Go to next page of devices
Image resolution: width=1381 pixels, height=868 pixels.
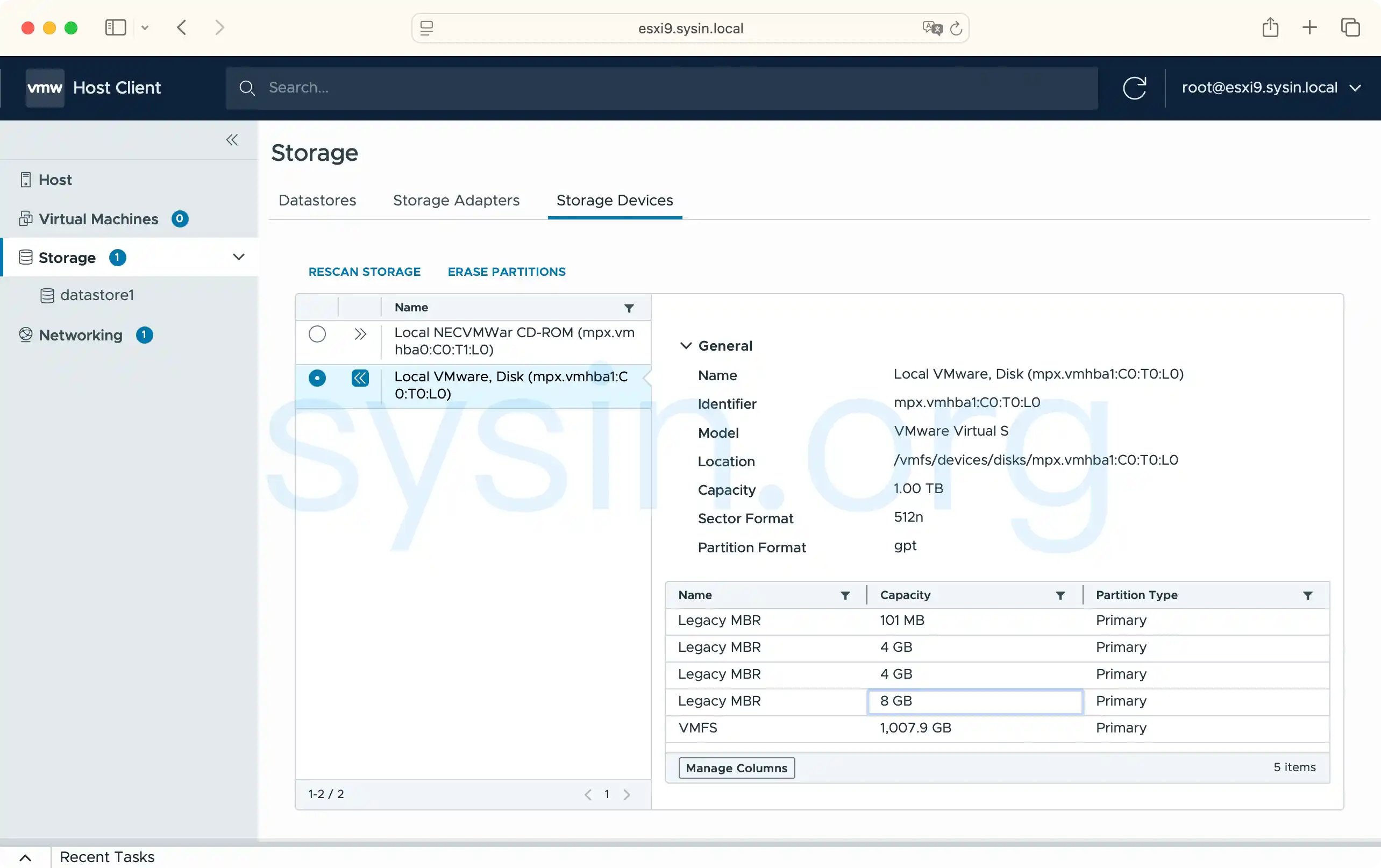(627, 794)
